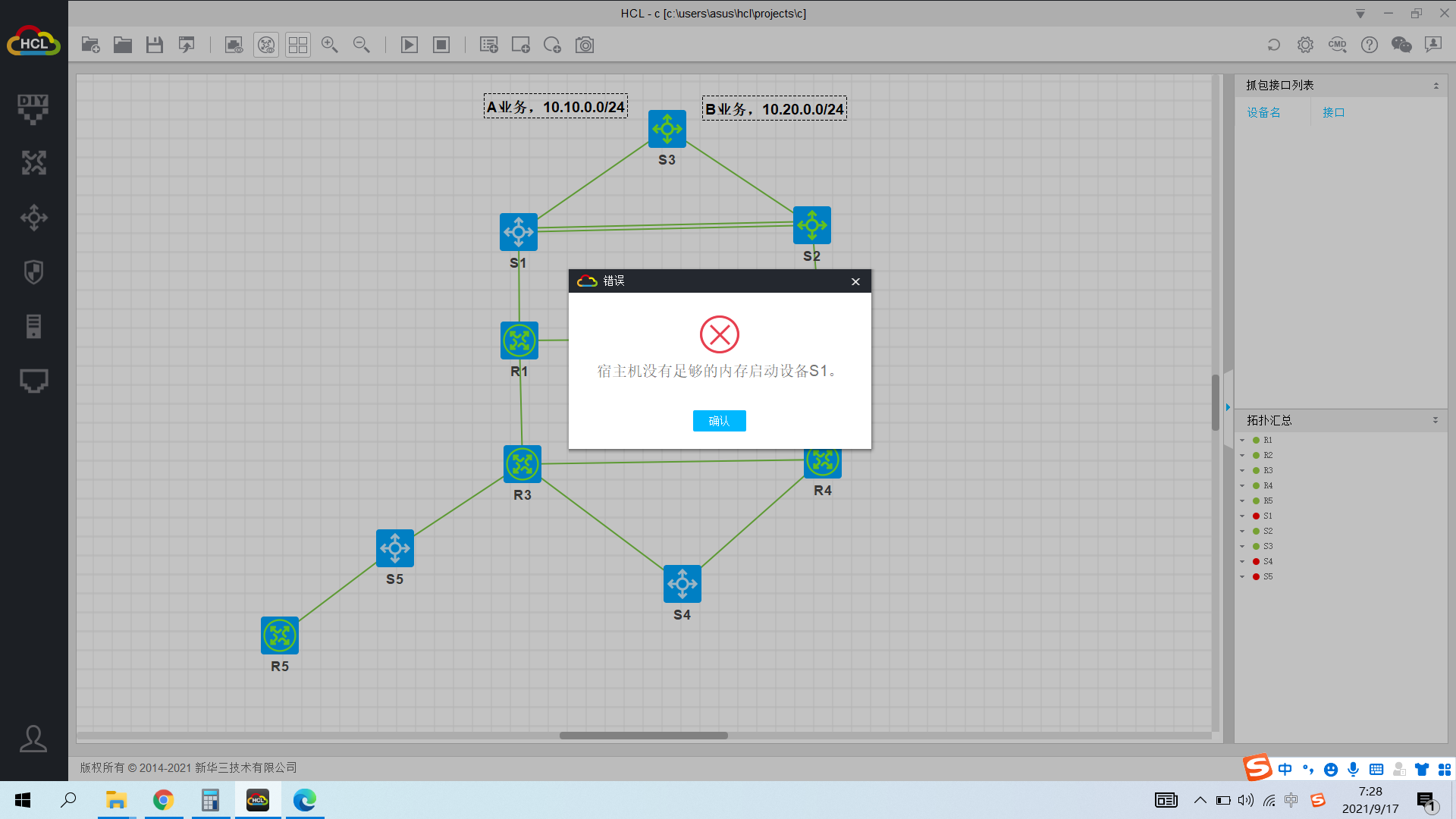Click the horizontal canvas scrollbar thumb
This screenshot has height=819, width=1456.
pyautogui.click(x=643, y=736)
